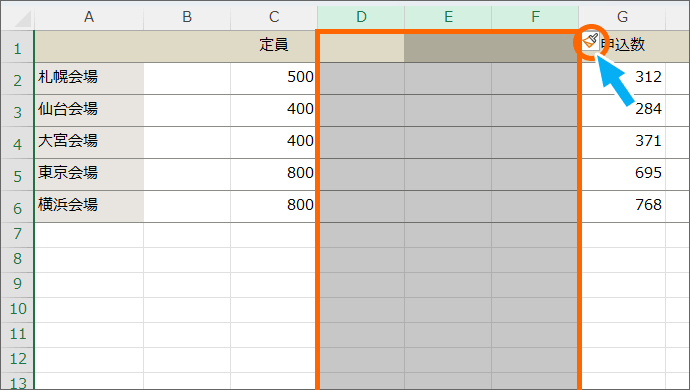Click cell containing 東京会場
690x390 pixels.
coord(89,174)
